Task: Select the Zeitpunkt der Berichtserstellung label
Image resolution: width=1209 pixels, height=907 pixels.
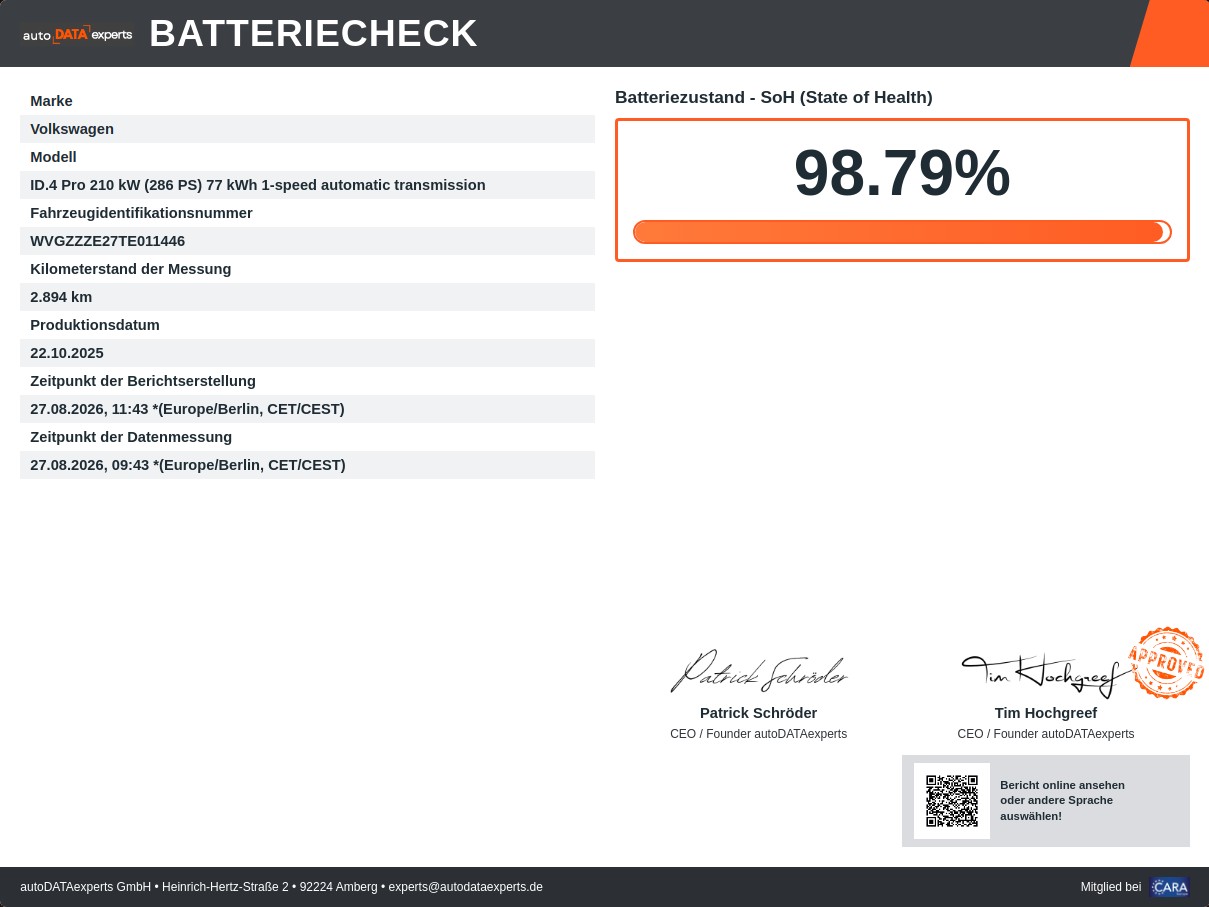Action: 143,381
